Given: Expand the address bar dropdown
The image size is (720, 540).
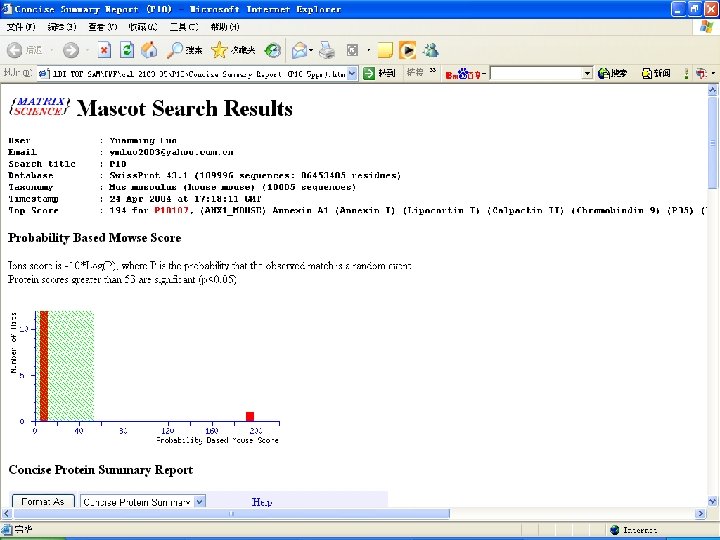Looking at the screenshot, I should tap(352, 73).
